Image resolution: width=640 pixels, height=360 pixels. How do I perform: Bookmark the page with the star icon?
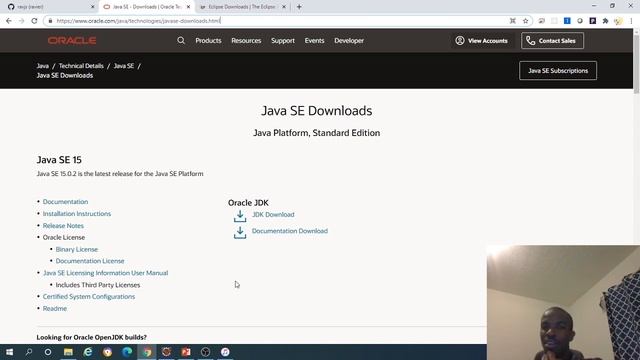click(526, 21)
